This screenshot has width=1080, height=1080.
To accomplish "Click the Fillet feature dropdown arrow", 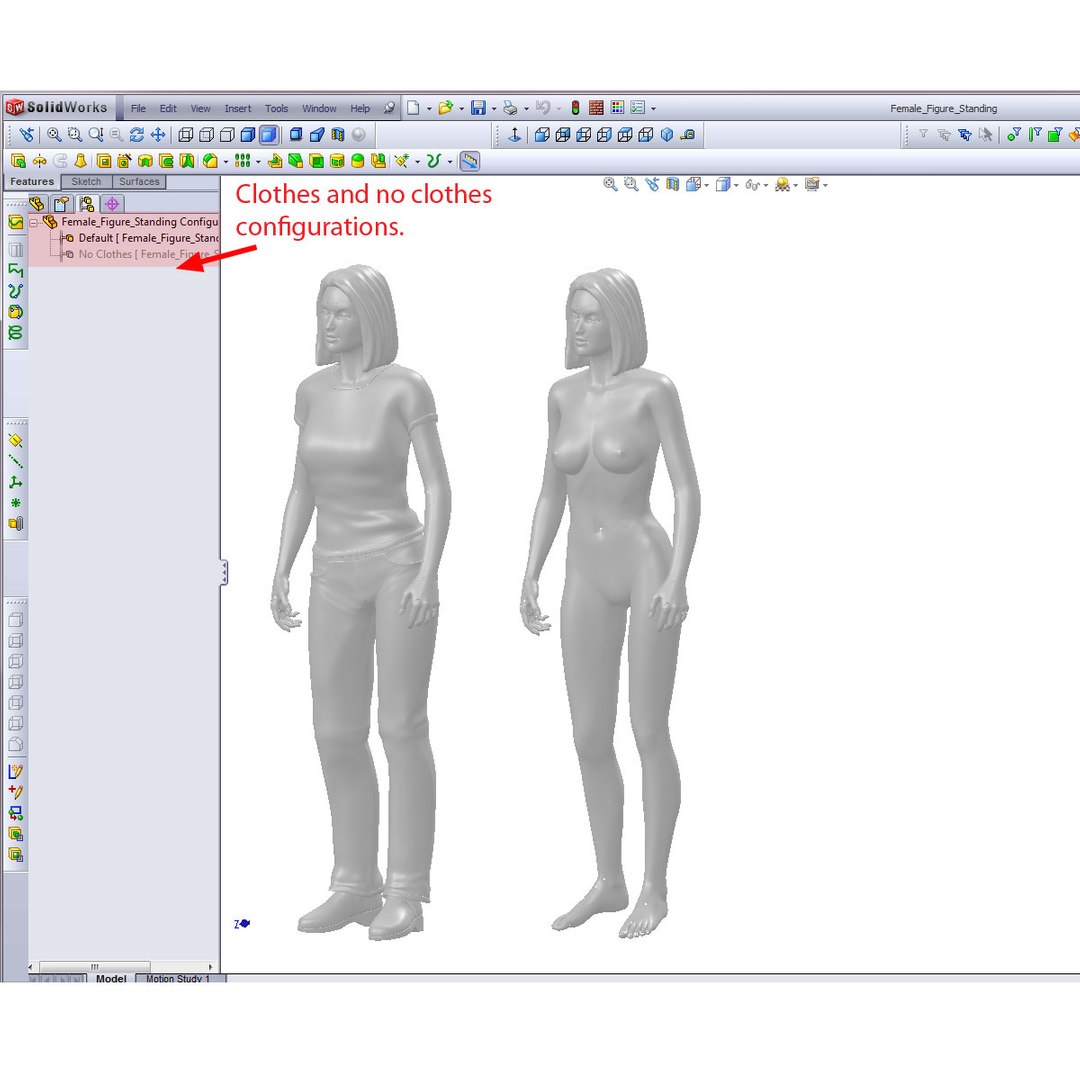I will 226,163.
